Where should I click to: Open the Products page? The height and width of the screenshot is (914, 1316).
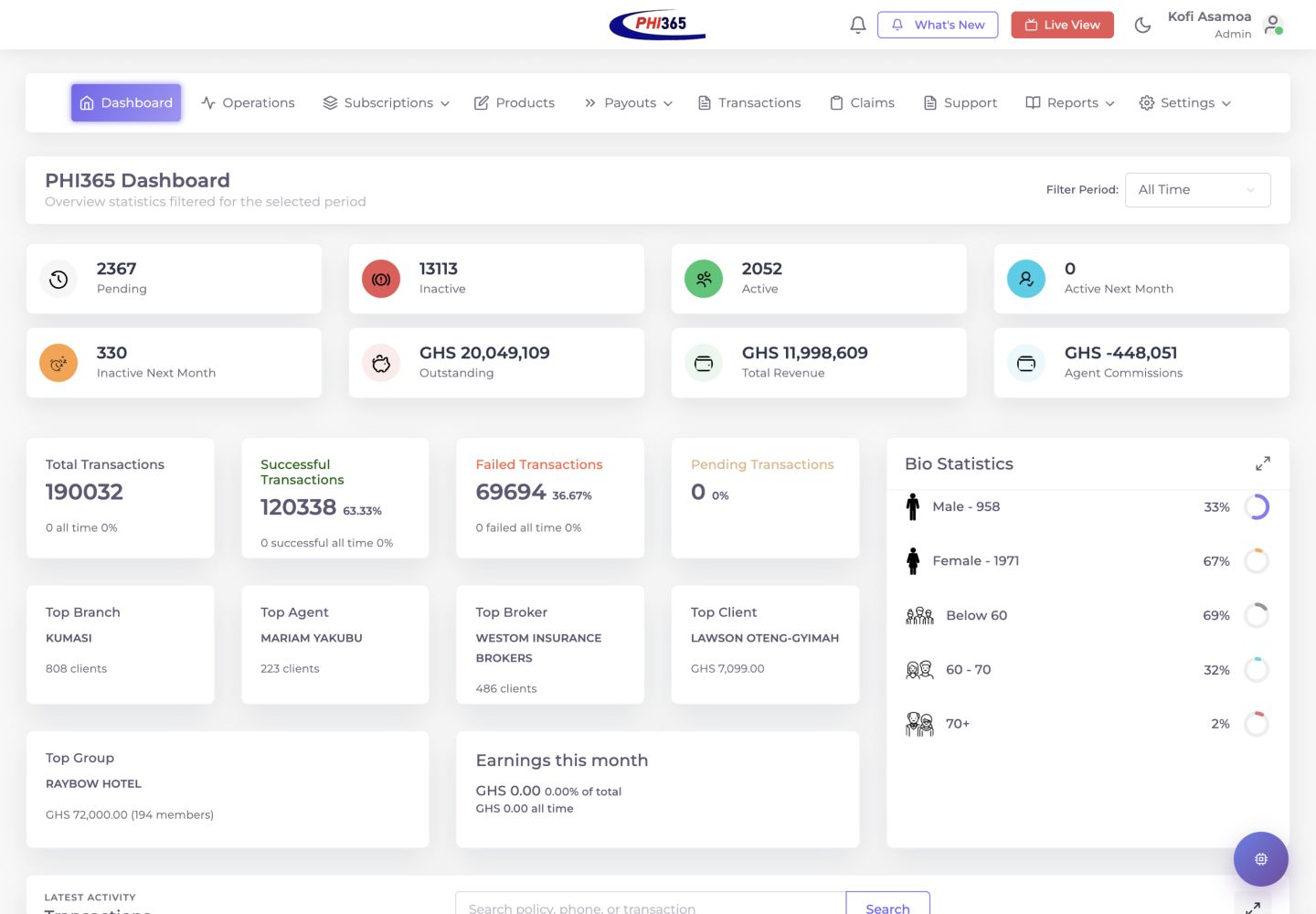point(515,102)
